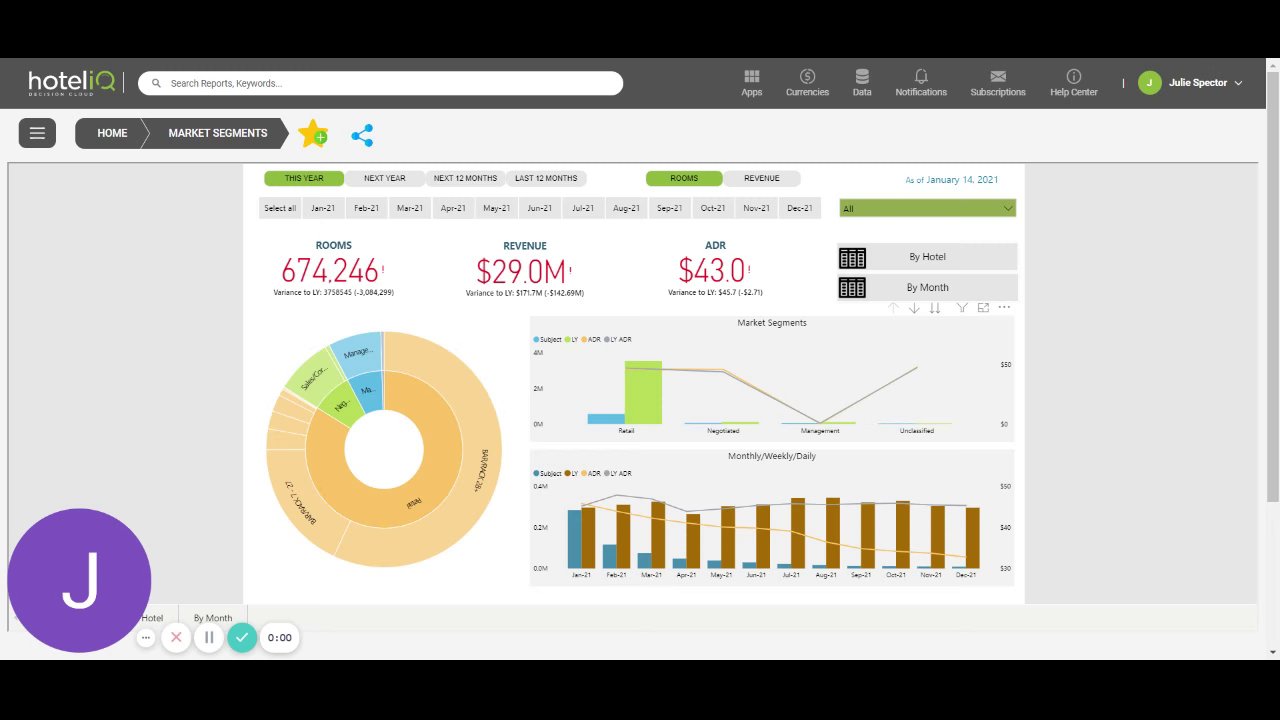This screenshot has width=1280, height=720.
Task: Filter to Dec-21 month
Action: pos(800,208)
